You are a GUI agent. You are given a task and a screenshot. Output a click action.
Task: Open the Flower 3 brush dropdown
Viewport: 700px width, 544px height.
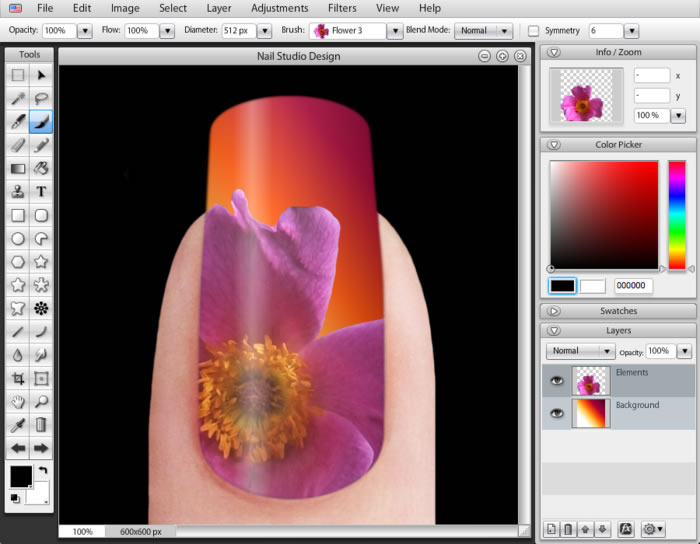(x=395, y=31)
